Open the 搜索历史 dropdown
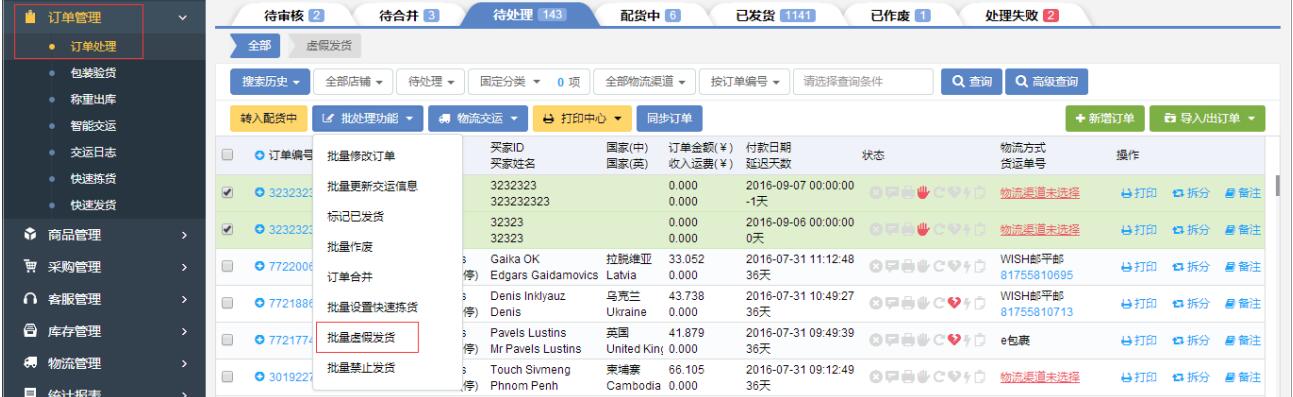Viewport: 1293px width, 397px height. (x=269, y=81)
